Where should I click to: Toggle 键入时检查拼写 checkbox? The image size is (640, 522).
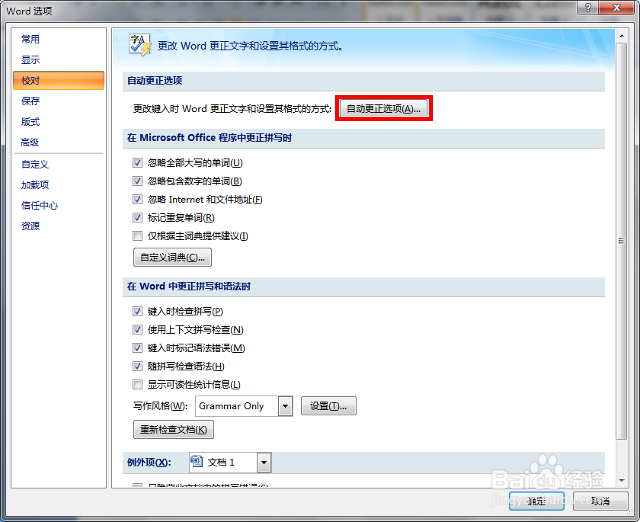click(137, 311)
